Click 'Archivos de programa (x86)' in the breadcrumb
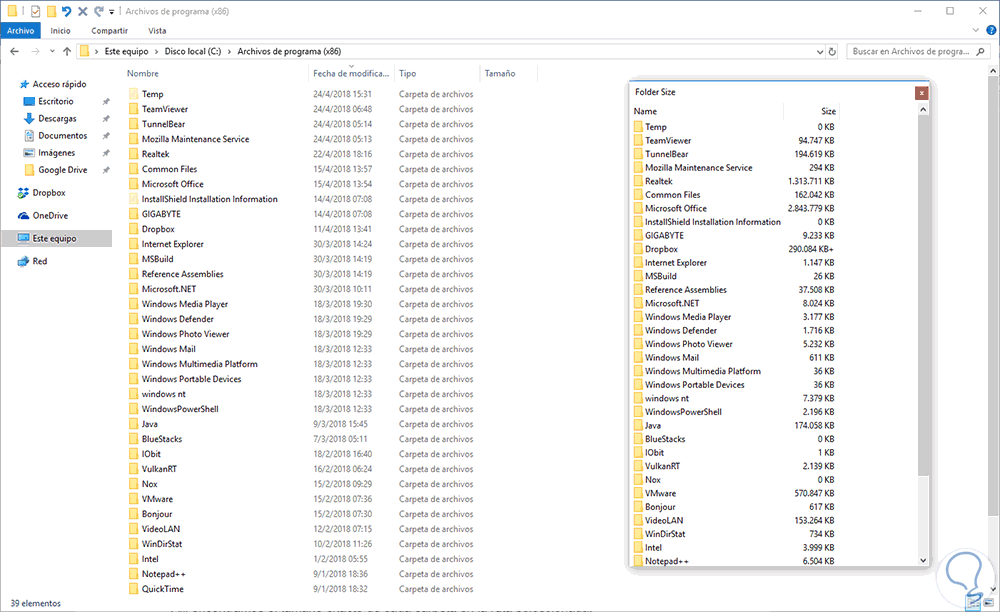This screenshot has height=612, width=1000. [x=289, y=52]
